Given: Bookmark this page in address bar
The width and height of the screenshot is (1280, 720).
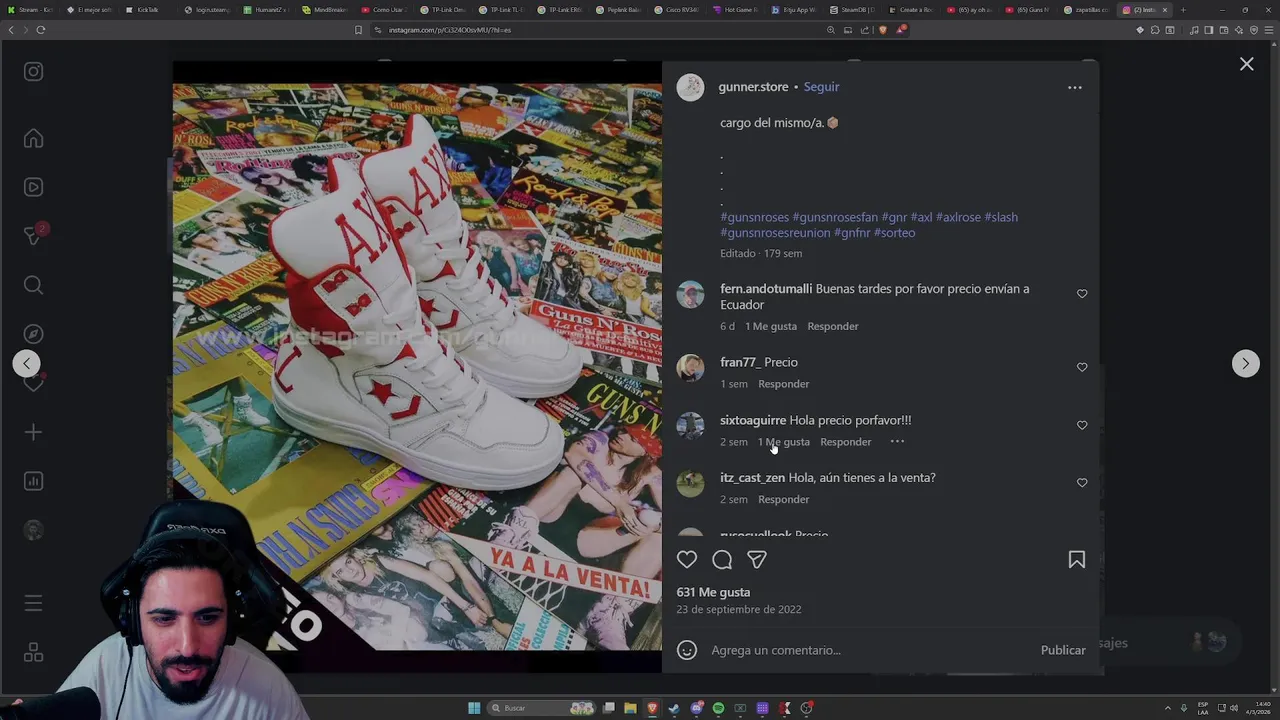Looking at the screenshot, I should 358,30.
